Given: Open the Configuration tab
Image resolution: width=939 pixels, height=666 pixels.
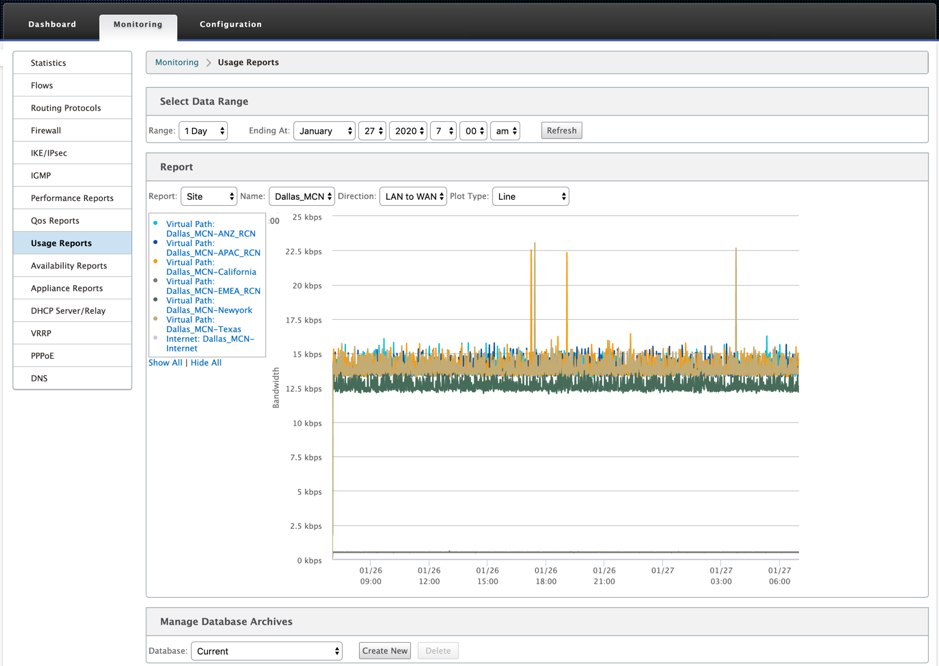Looking at the screenshot, I should 231,25.
